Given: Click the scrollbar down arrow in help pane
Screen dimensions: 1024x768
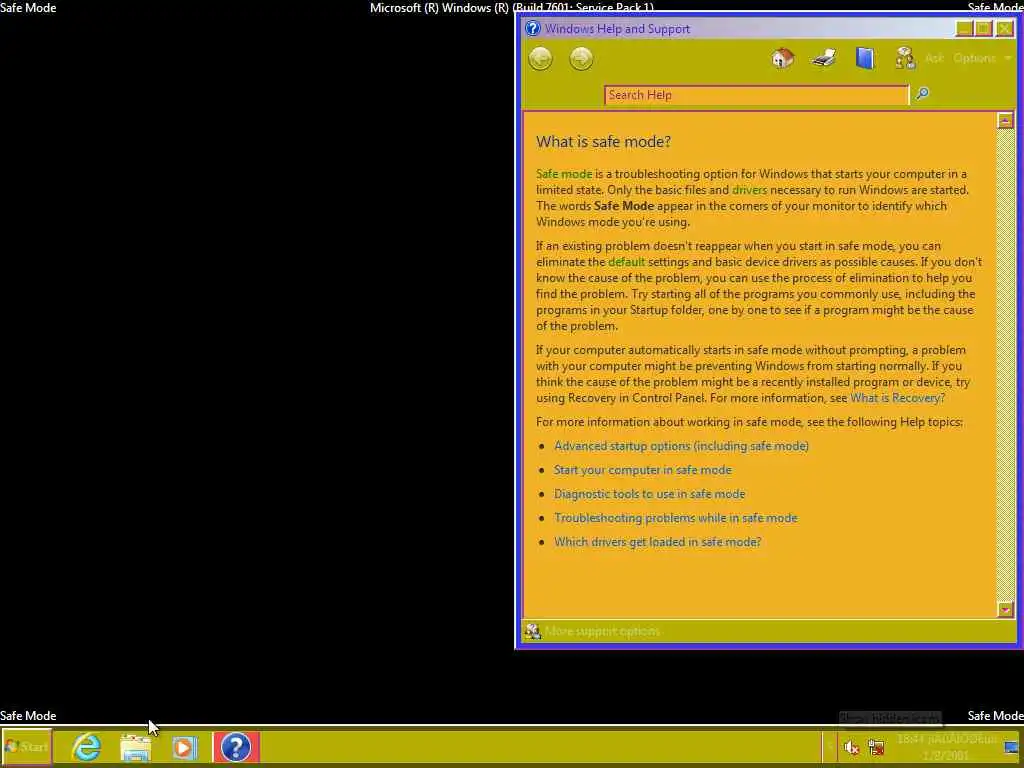Looking at the screenshot, I should click(x=1005, y=610).
